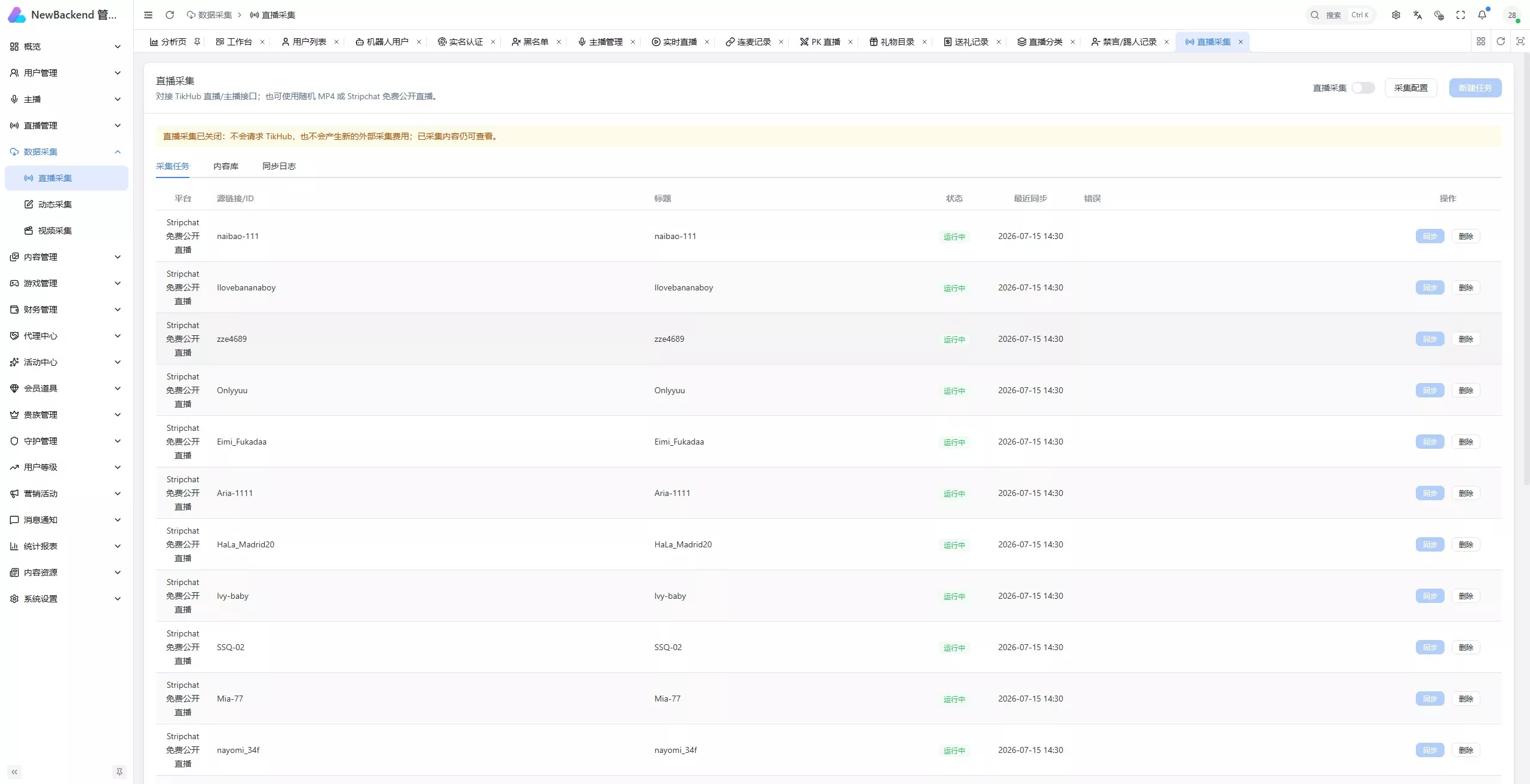
Task: Open the notification bell icon
Action: (1482, 15)
